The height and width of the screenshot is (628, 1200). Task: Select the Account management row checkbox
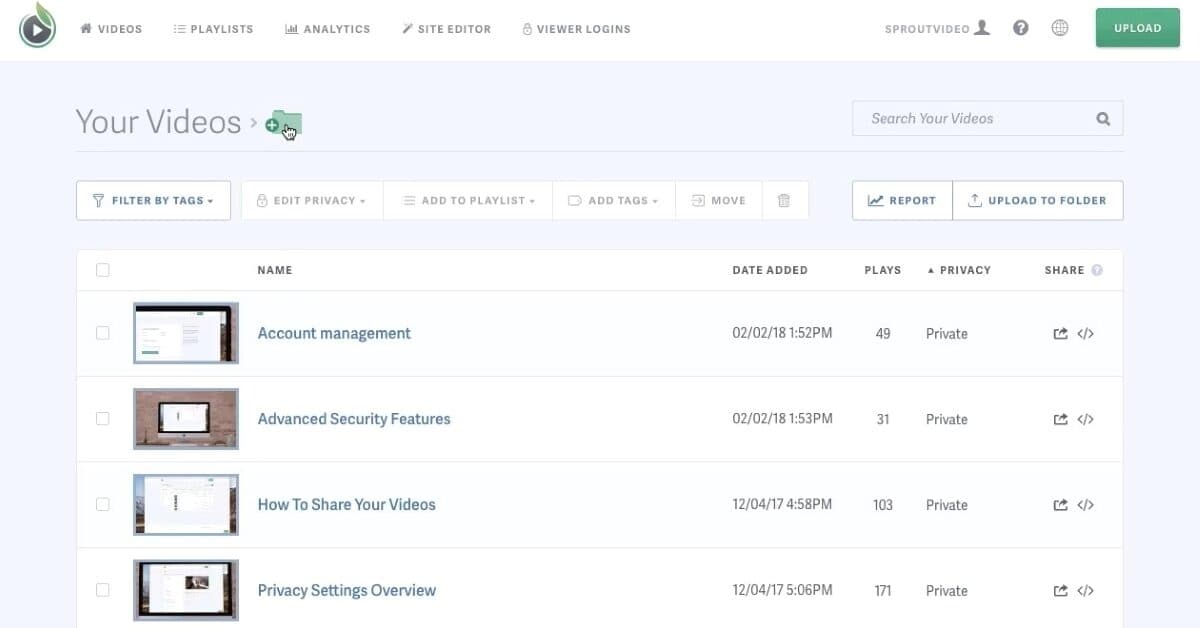point(103,333)
